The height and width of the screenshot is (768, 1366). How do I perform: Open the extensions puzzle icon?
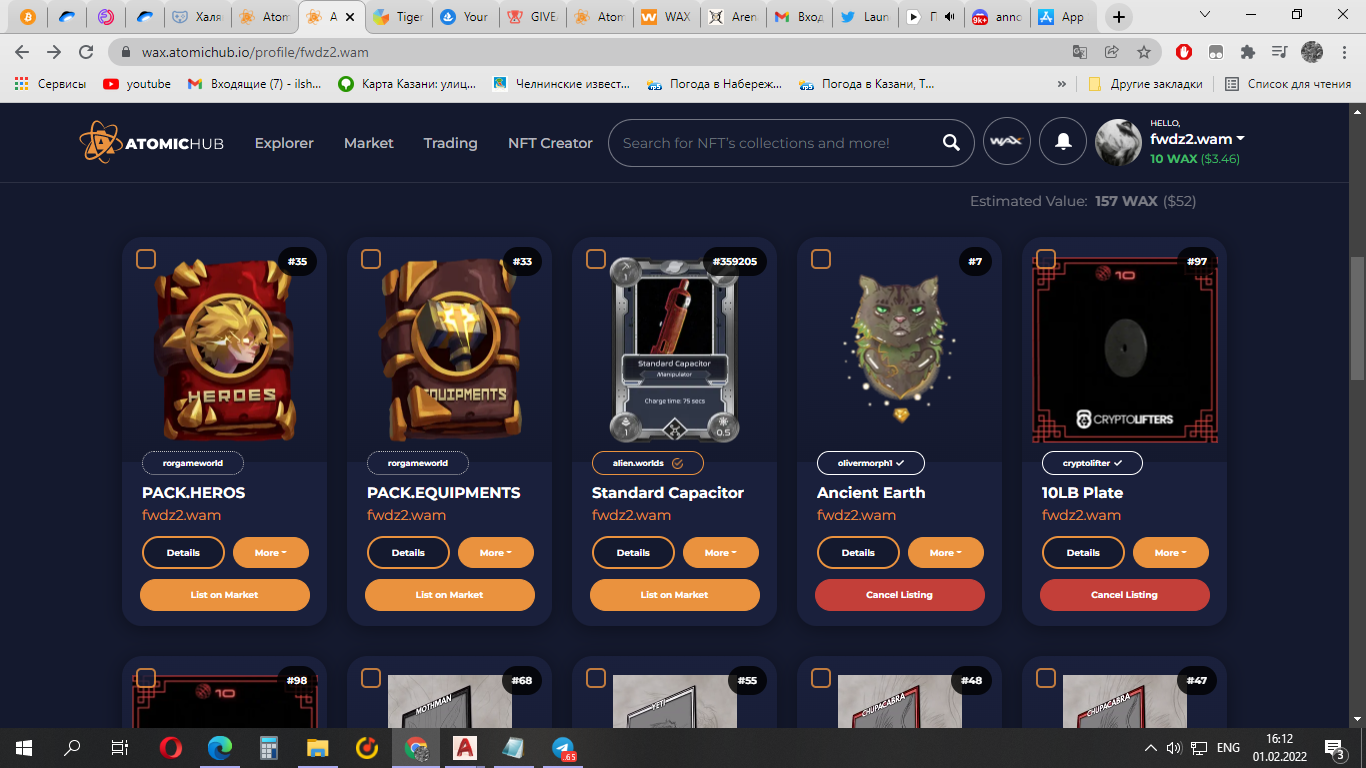click(x=1247, y=52)
